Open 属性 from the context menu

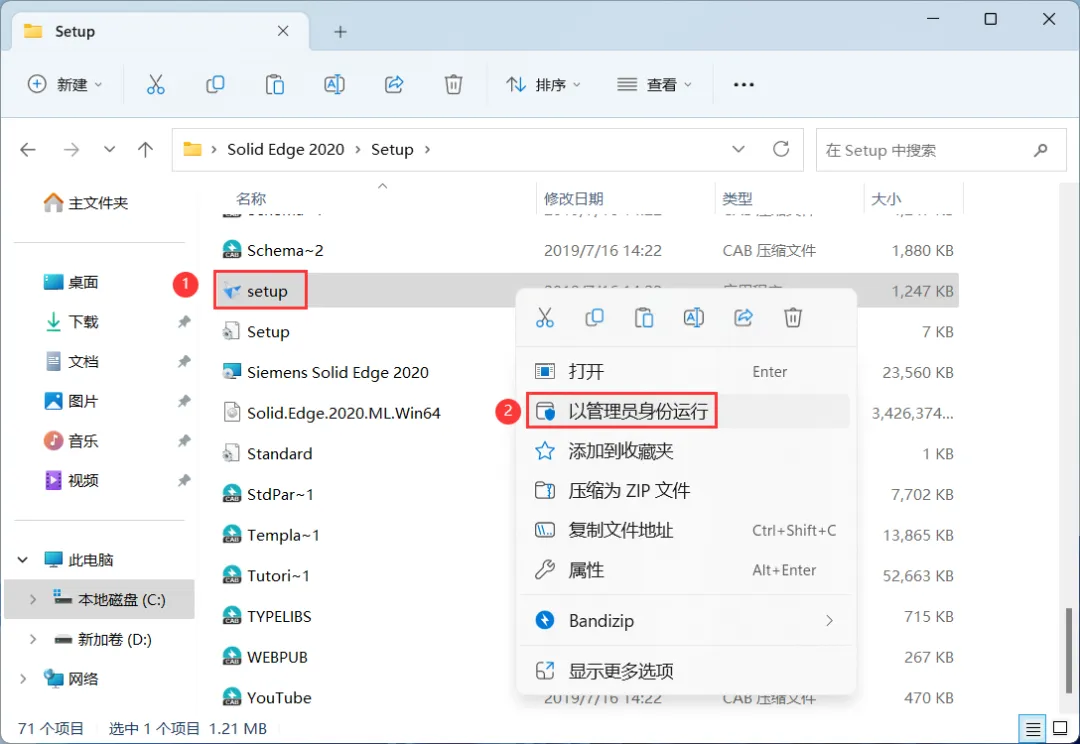(x=687, y=570)
